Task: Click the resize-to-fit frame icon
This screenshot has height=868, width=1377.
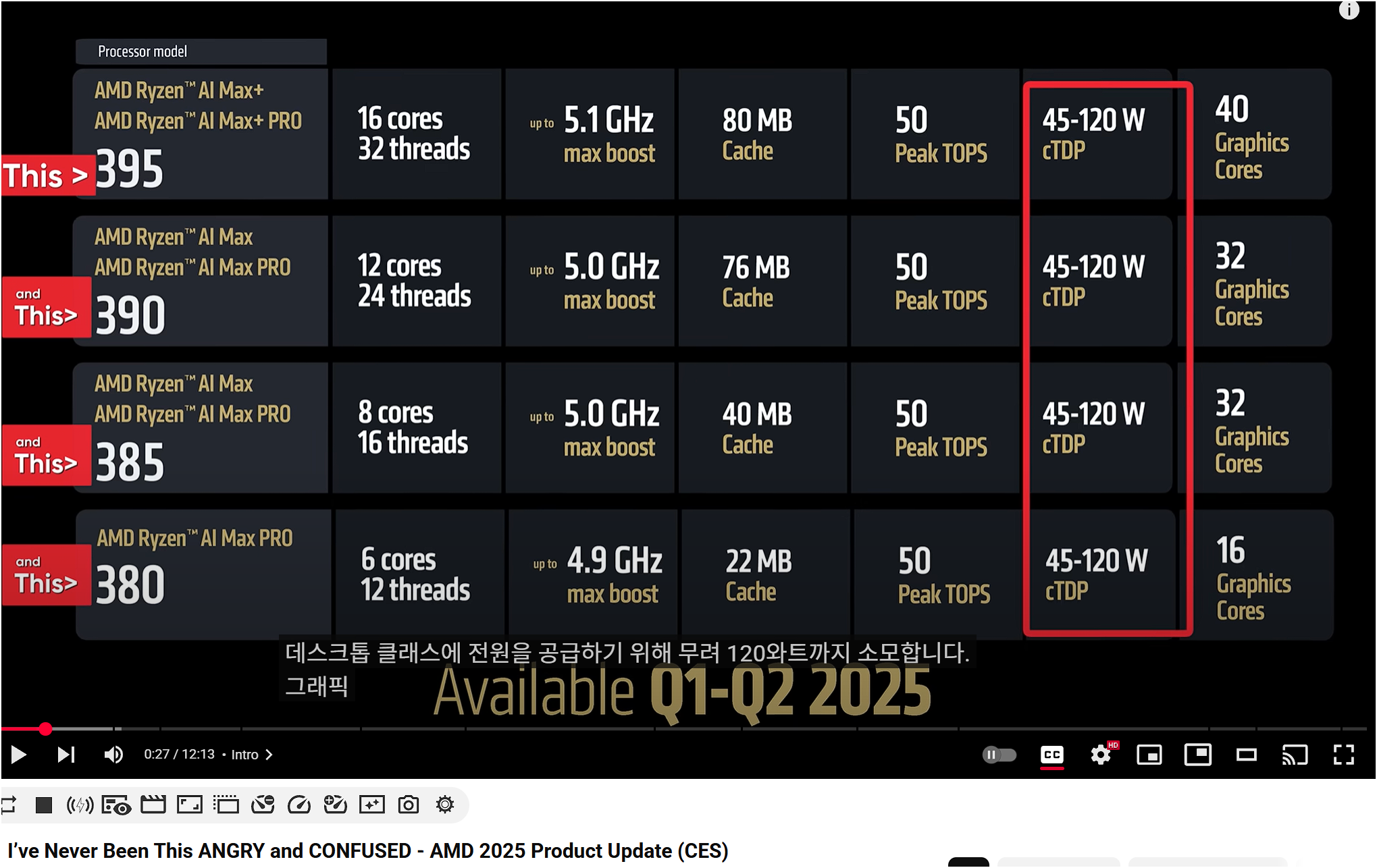Action: click(x=190, y=805)
